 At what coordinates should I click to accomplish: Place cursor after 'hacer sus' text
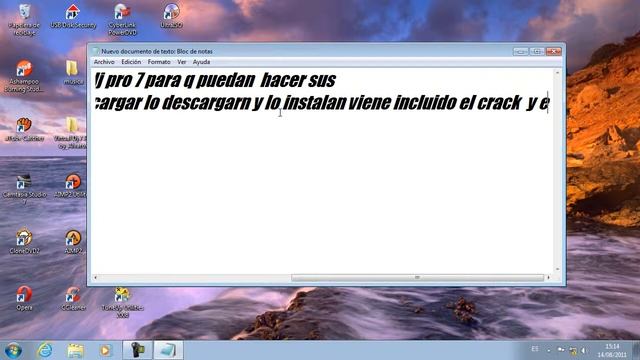point(337,80)
